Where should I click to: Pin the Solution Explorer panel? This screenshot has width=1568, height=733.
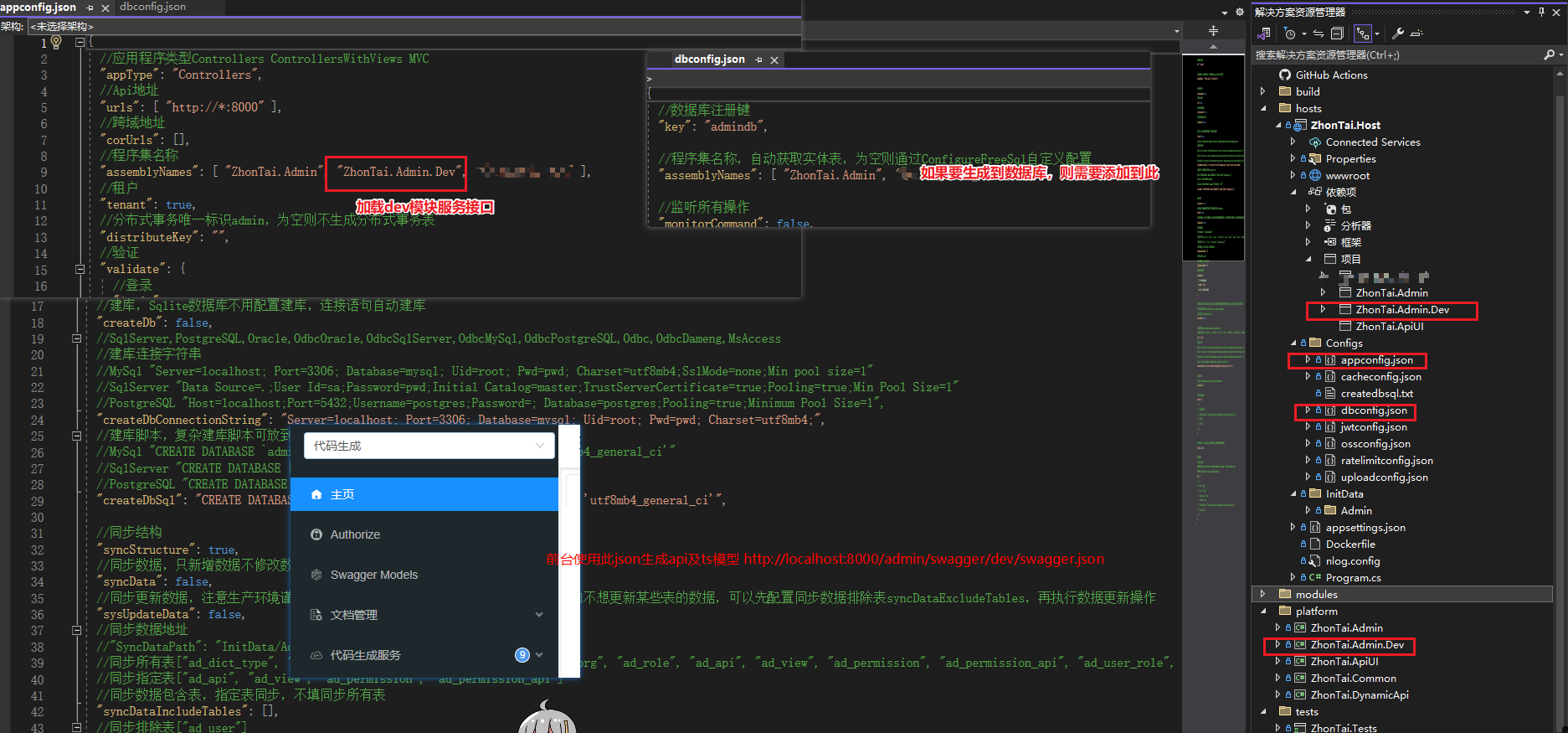point(1542,12)
